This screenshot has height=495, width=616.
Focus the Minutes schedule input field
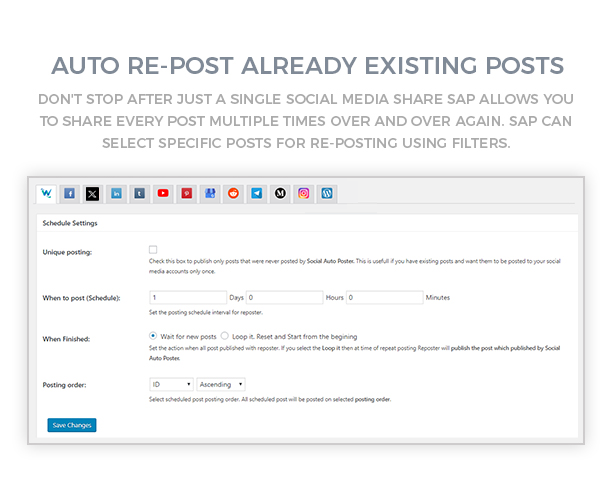click(x=385, y=297)
